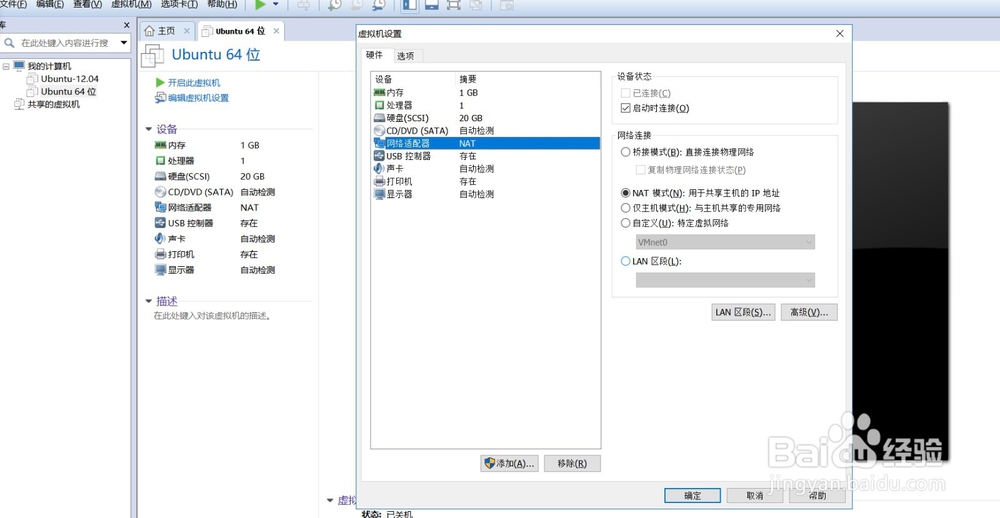Click the 硬盘(SCSI) icon in the settings device list
This screenshot has width=1000, height=518.
[379, 118]
